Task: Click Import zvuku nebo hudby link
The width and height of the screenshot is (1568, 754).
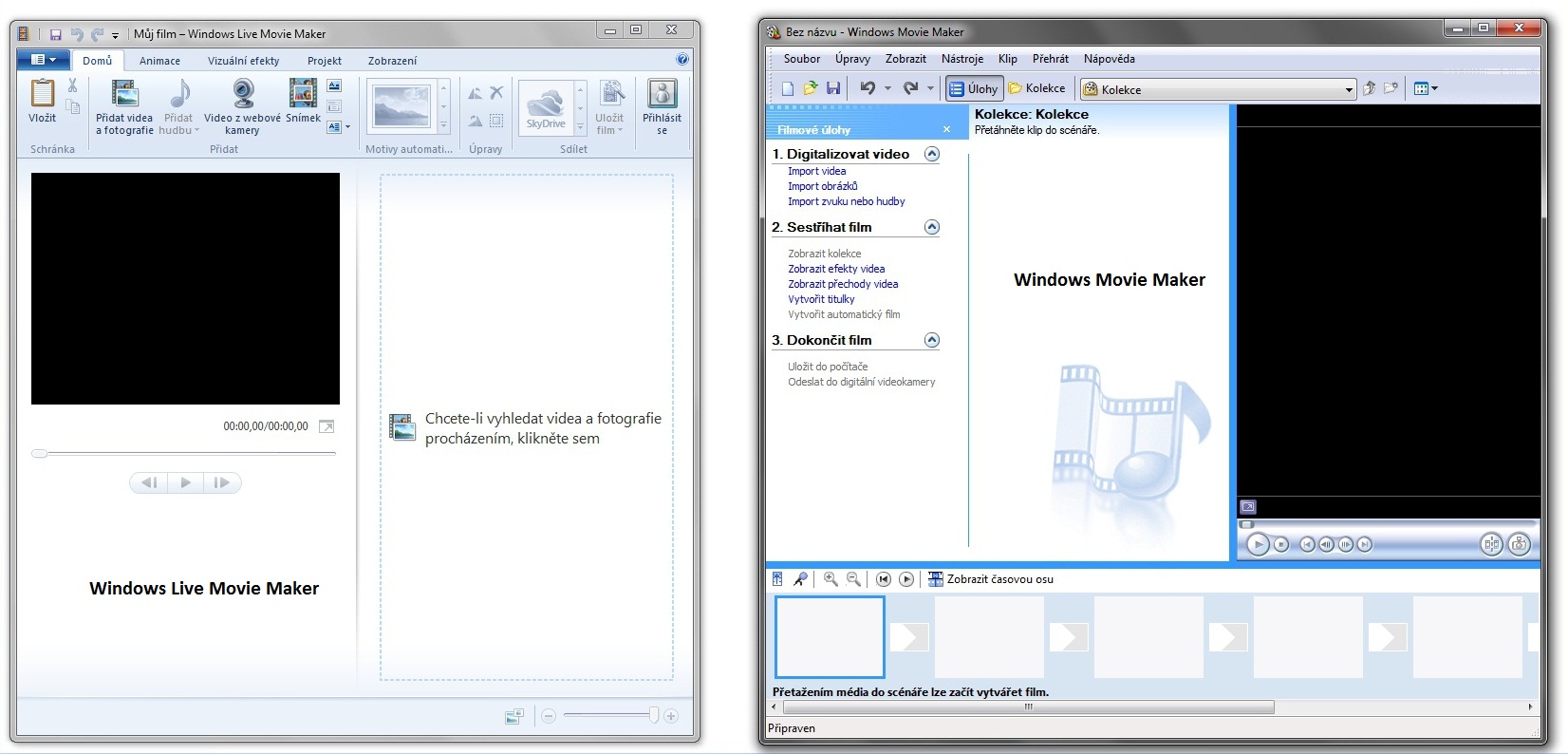Action: (x=846, y=201)
